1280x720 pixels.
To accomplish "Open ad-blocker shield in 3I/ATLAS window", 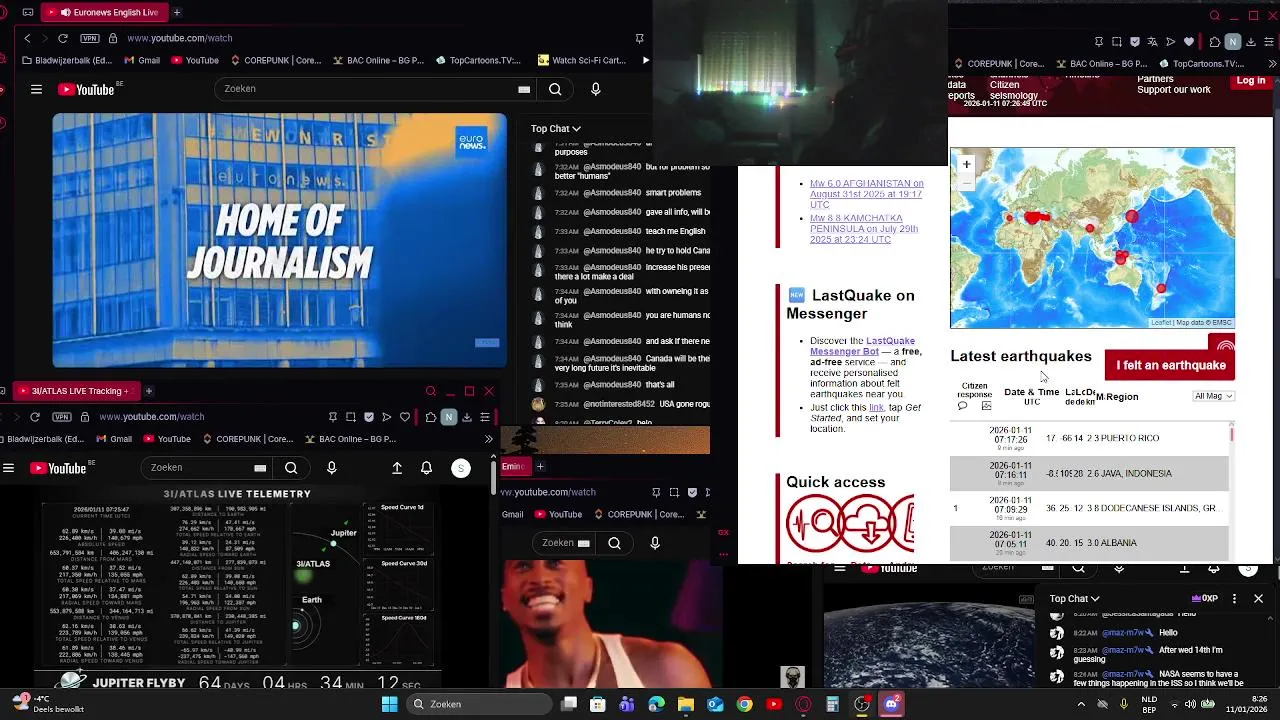I will point(369,417).
